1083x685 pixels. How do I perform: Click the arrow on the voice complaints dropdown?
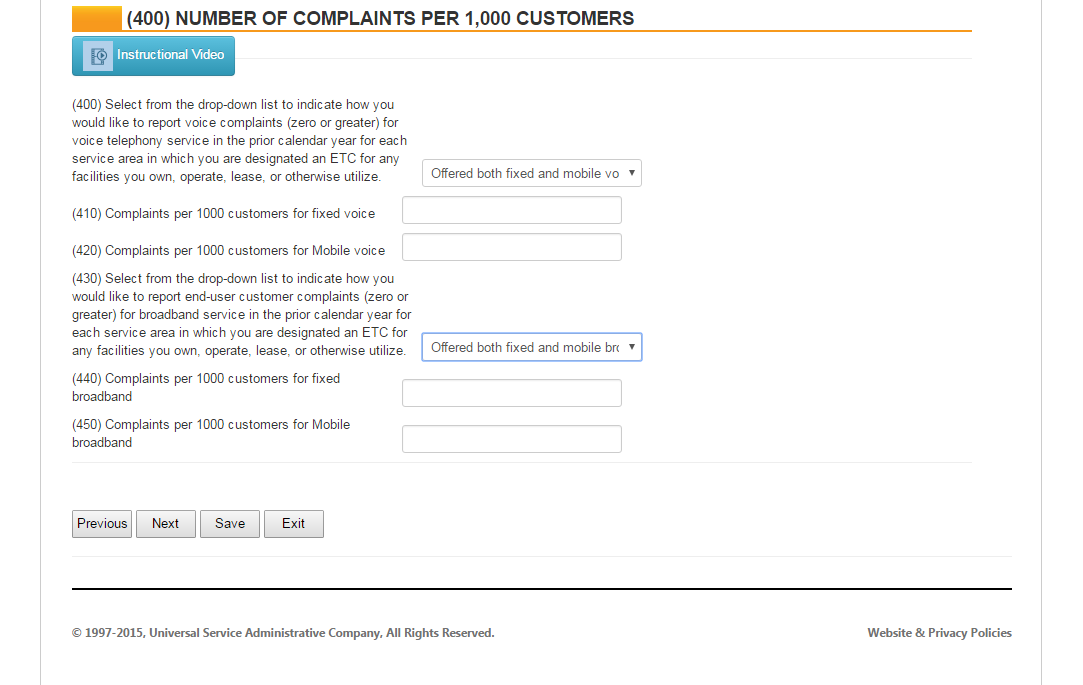(631, 173)
